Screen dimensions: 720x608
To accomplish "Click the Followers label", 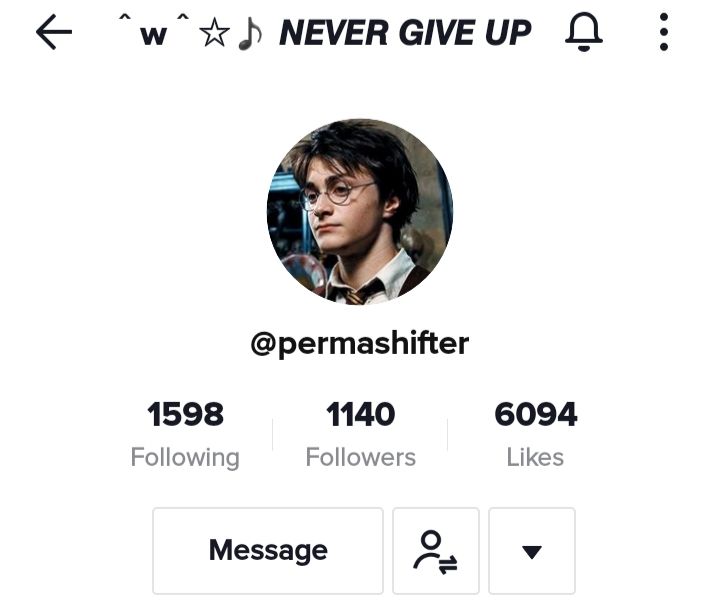I will [x=360, y=457].
